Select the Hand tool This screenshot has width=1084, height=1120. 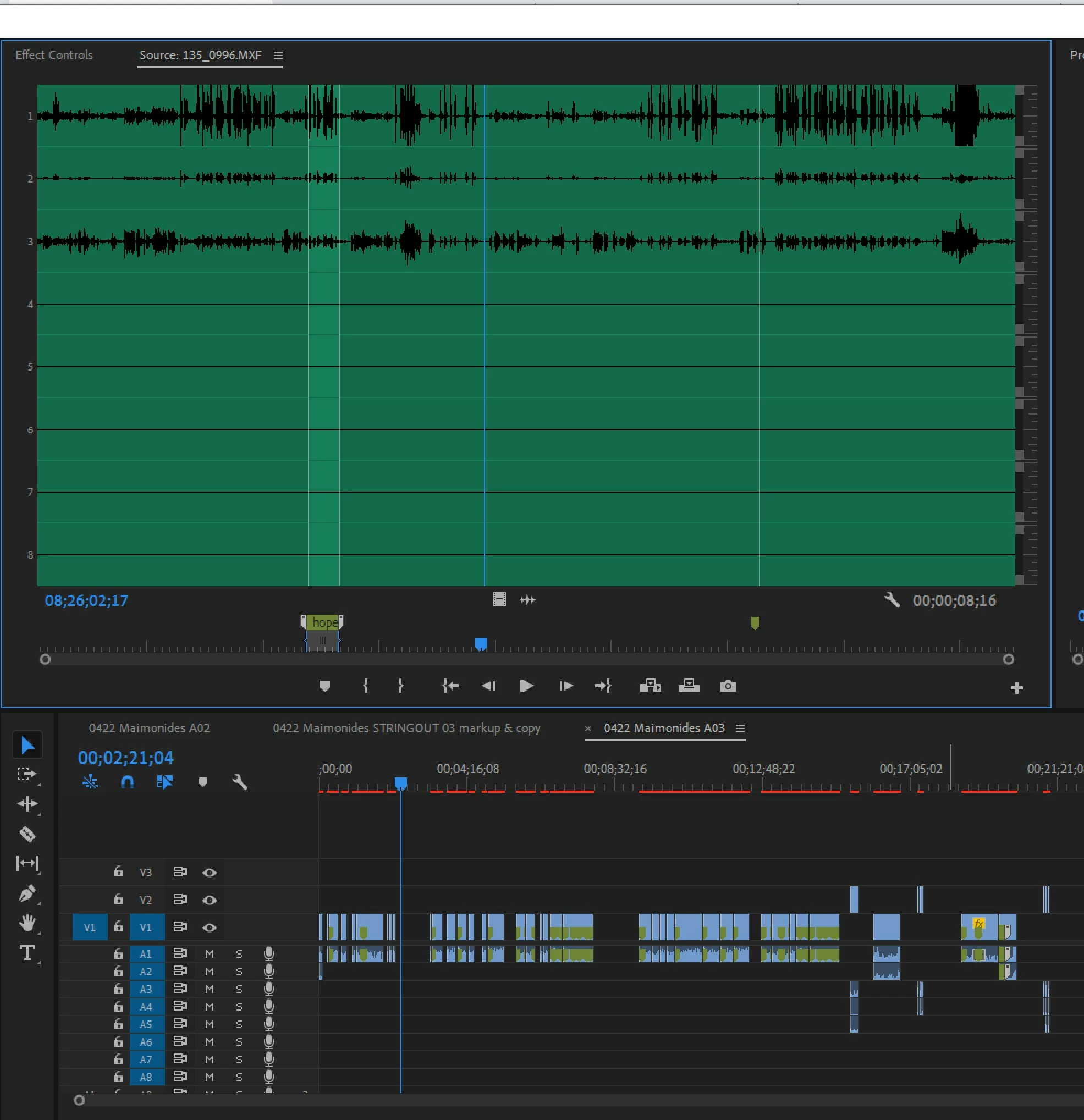tap(27, 923)
